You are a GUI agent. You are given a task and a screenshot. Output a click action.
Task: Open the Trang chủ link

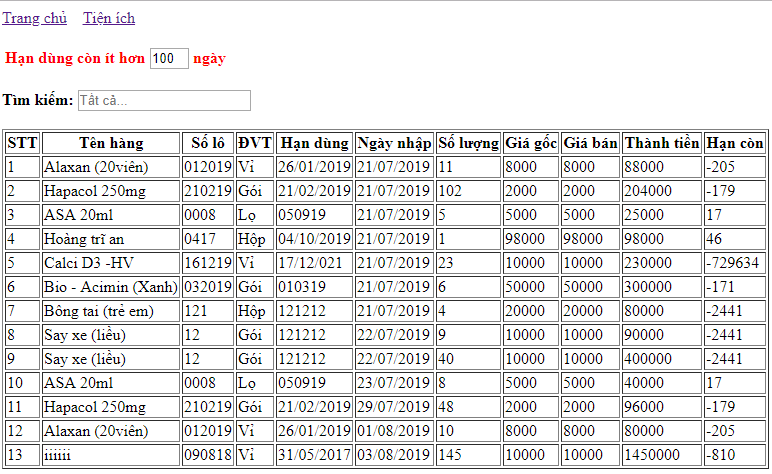[34, 18]
